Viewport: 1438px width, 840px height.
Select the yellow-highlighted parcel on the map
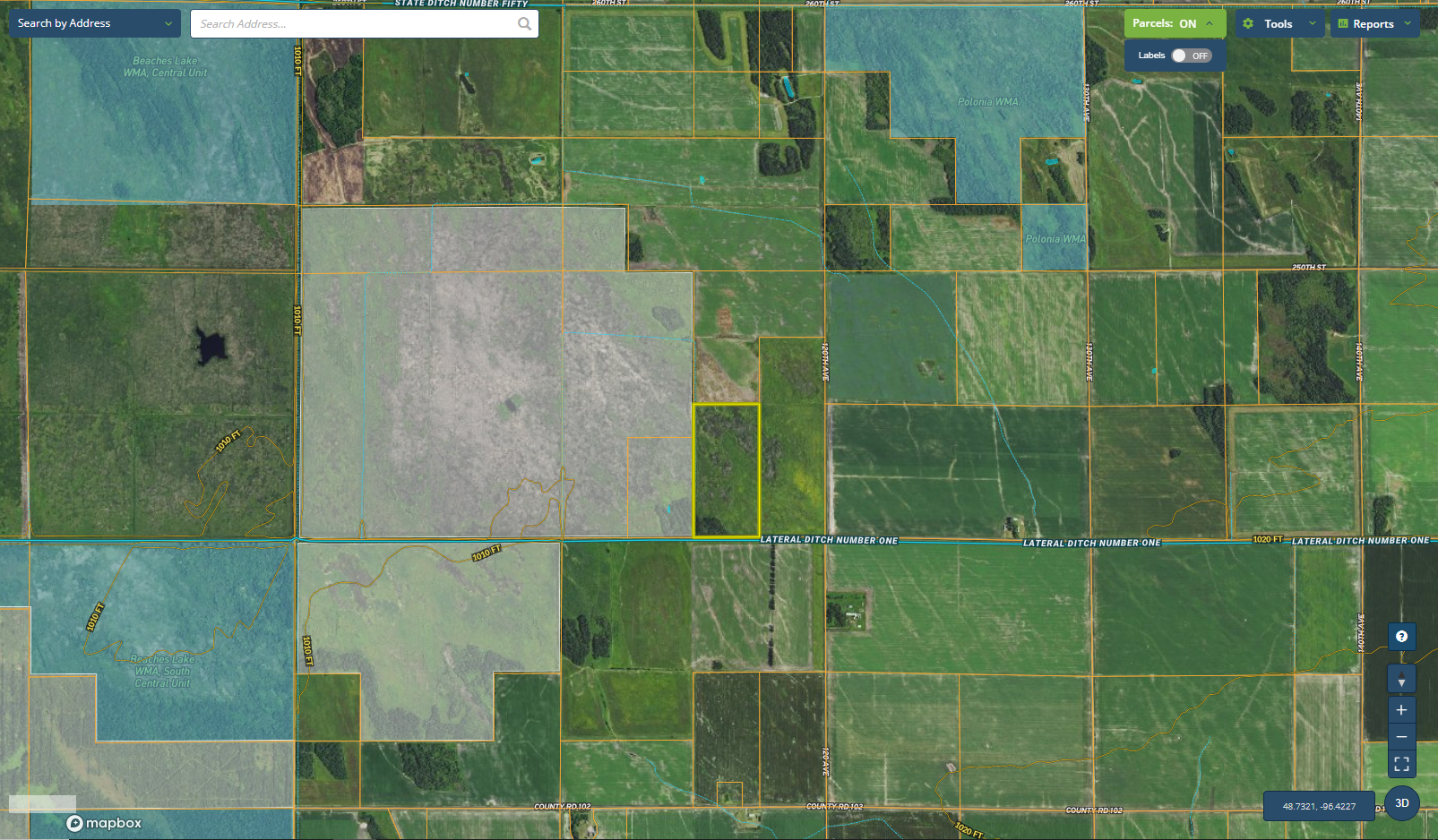pyautogui.click(x=726, y=470)
